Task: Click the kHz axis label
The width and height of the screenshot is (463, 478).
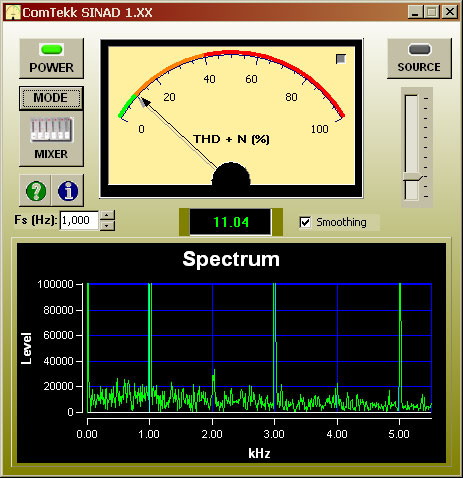Action: pyautogui.click(x=259, y=453)
